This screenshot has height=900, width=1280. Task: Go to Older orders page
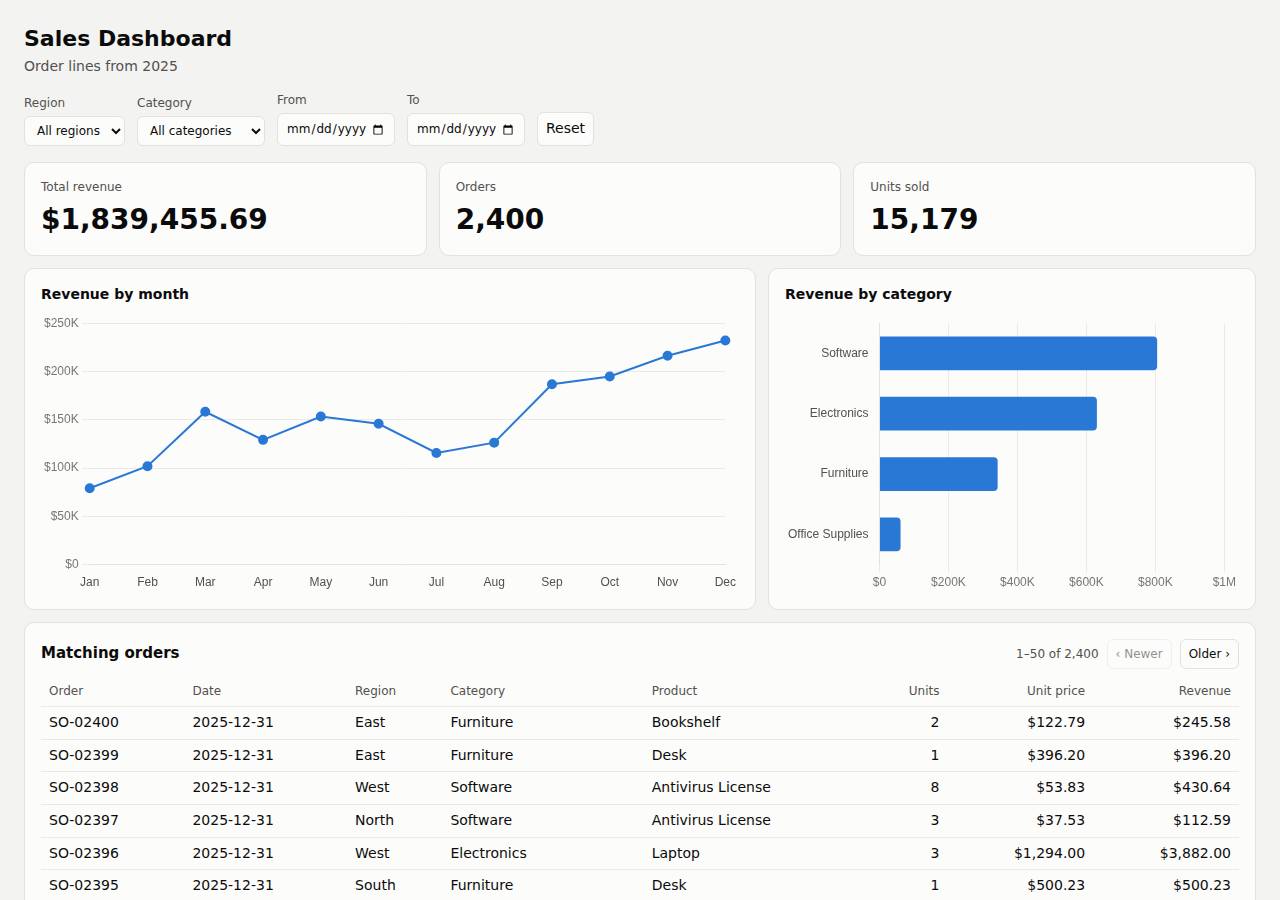1209,654
